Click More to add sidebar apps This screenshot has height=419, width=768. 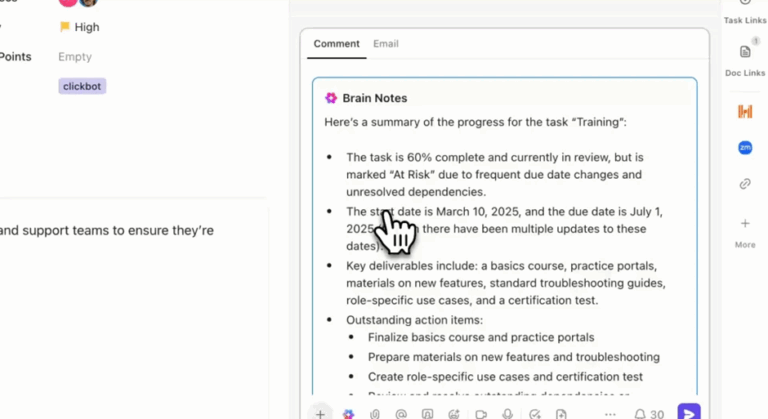pos(745,231)
